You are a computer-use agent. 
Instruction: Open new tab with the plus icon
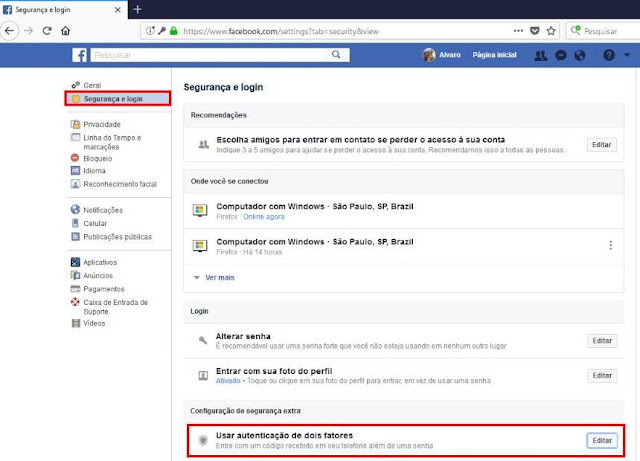coord(138,9)
